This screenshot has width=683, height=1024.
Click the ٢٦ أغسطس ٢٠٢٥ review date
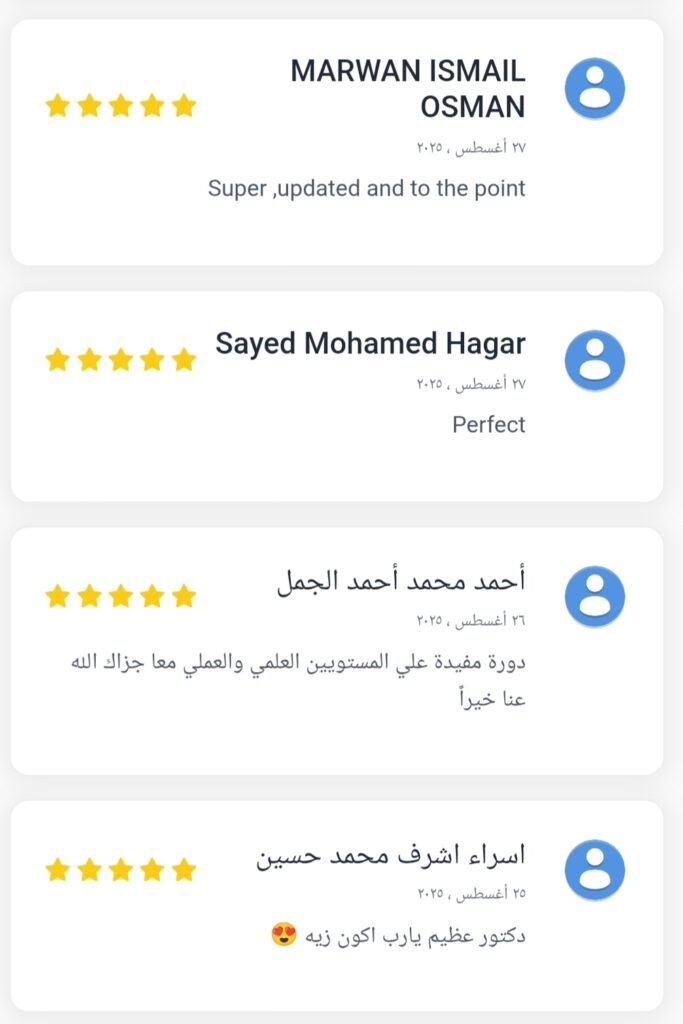click(x=471, y=620)
